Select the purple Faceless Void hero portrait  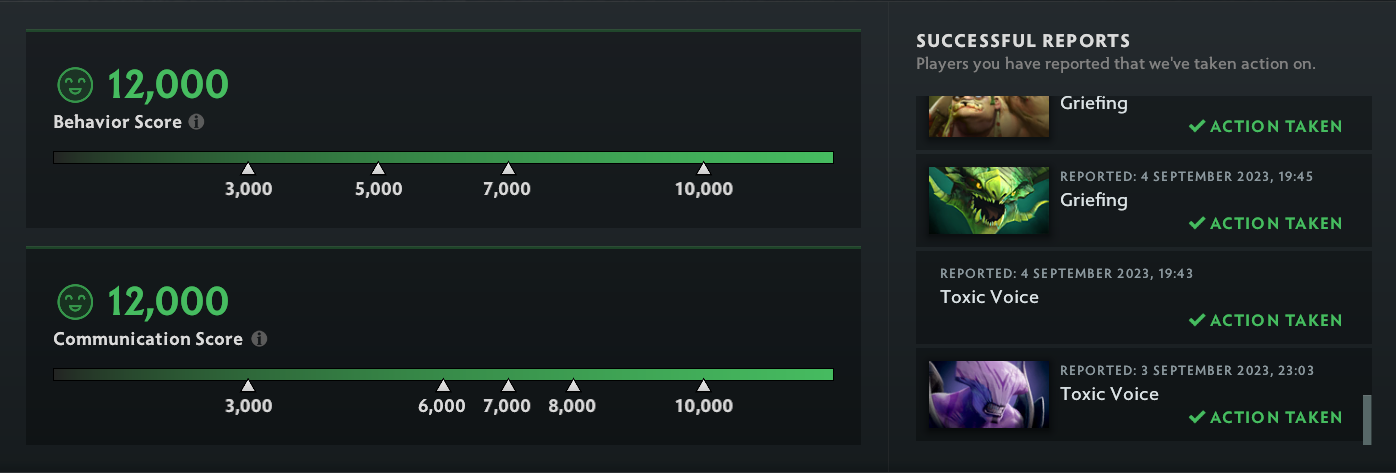[988, 394]
